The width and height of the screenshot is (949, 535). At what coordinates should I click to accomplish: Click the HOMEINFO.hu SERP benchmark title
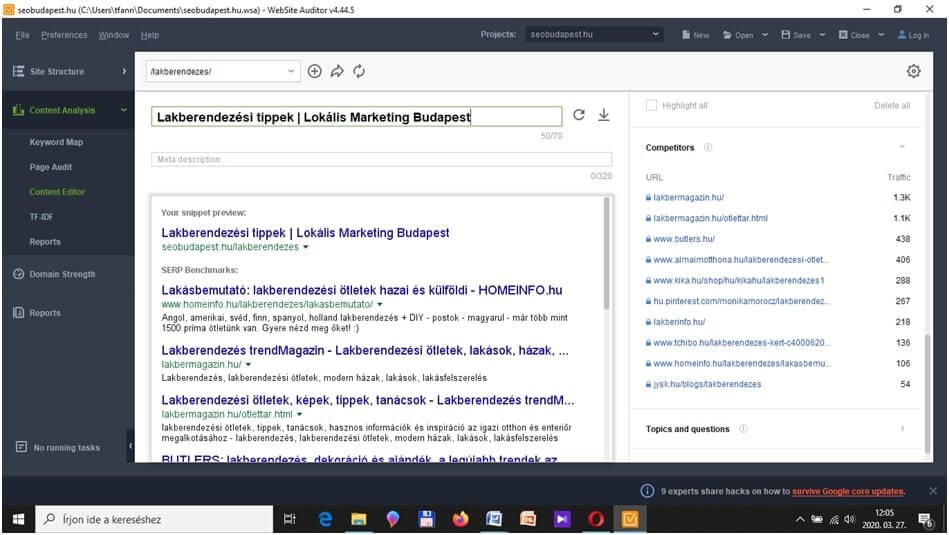[362, 290]
